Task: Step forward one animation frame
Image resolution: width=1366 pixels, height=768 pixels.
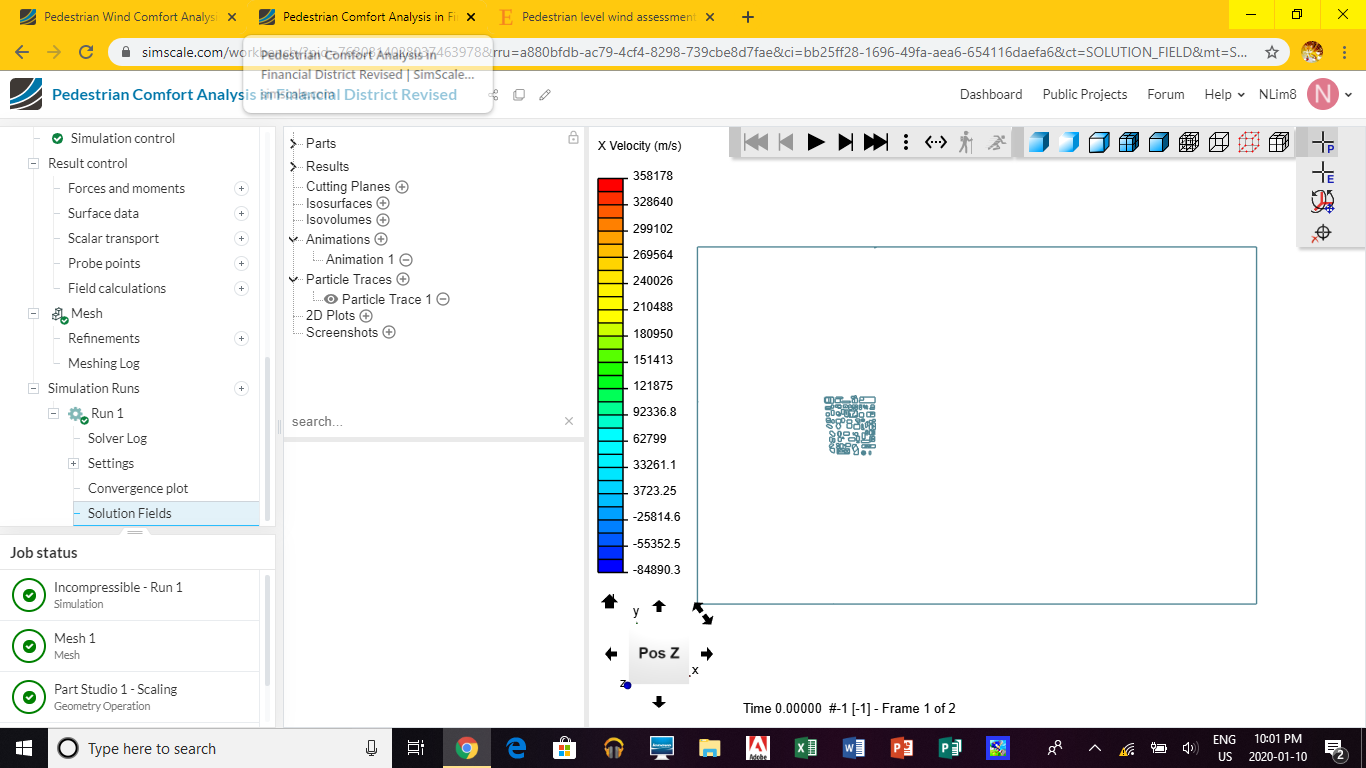Action: [846, 142]
